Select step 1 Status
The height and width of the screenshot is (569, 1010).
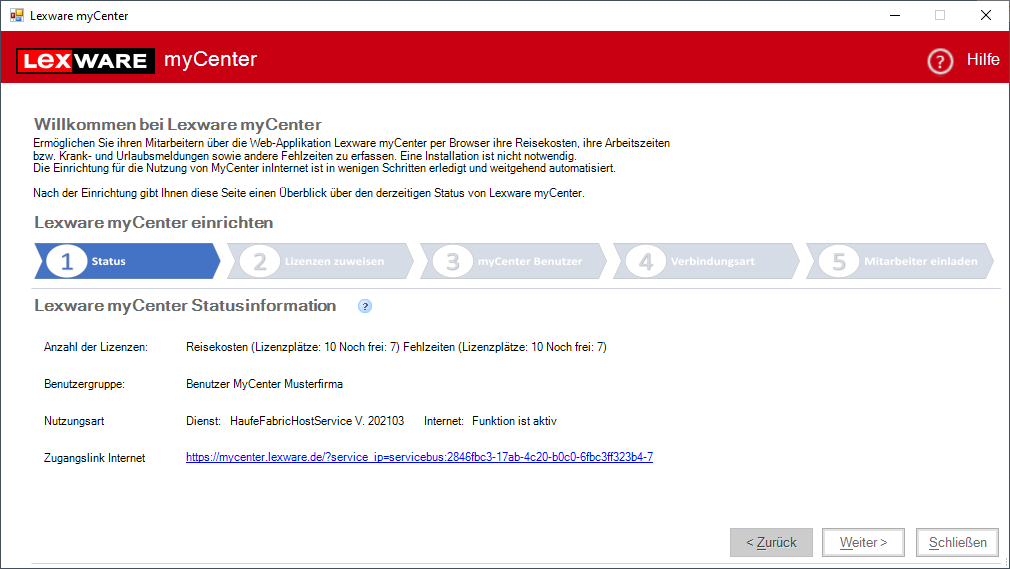pyautogui.click(x=127, y=261)
